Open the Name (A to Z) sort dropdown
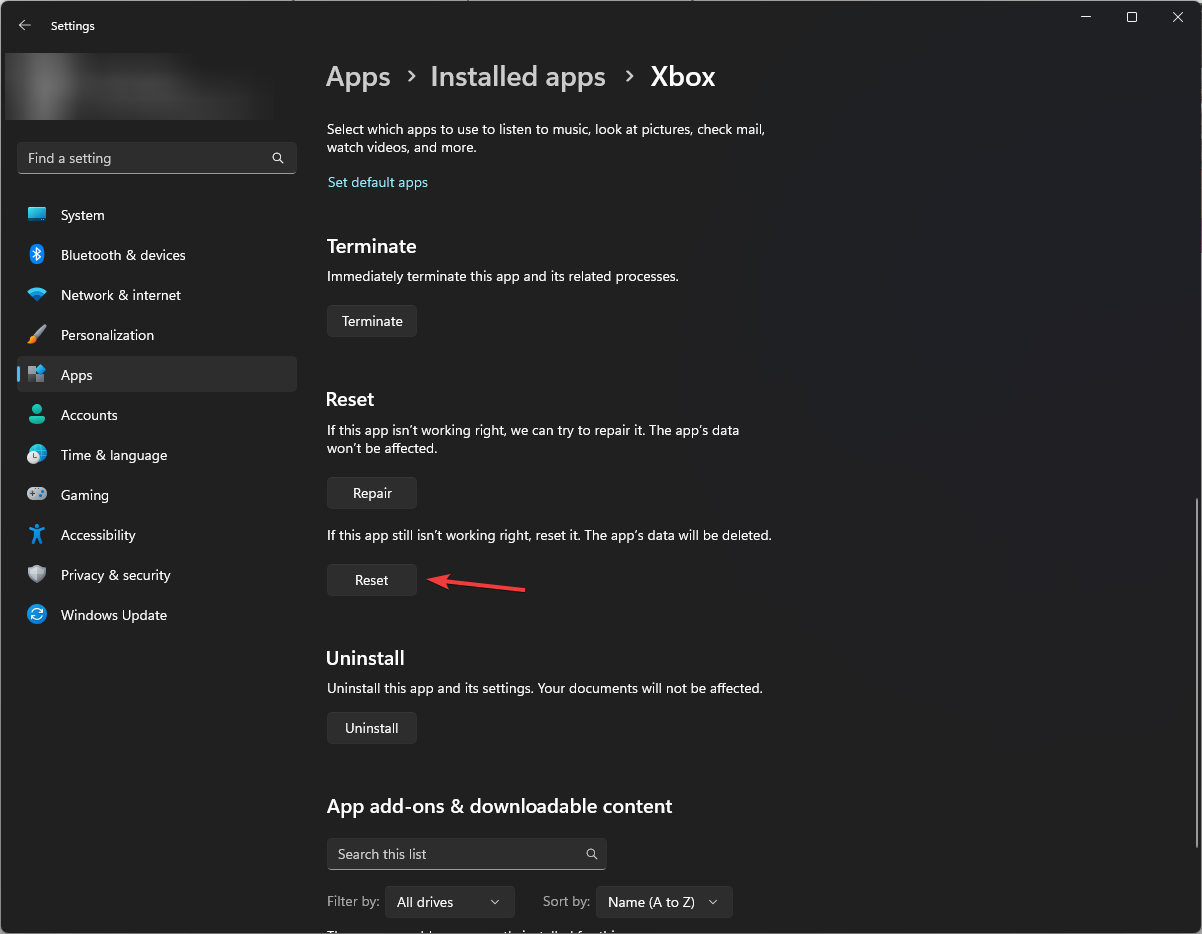 tap(664, 902)
